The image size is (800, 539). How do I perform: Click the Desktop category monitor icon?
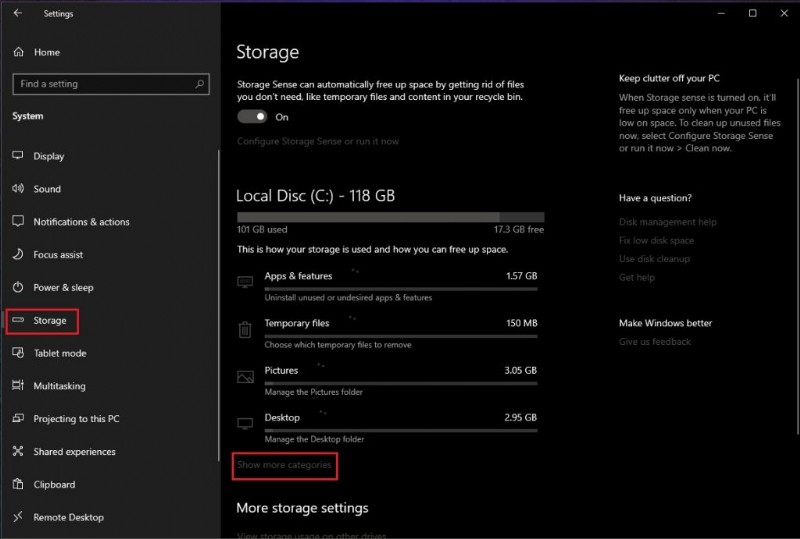click(x=245, y=424)
